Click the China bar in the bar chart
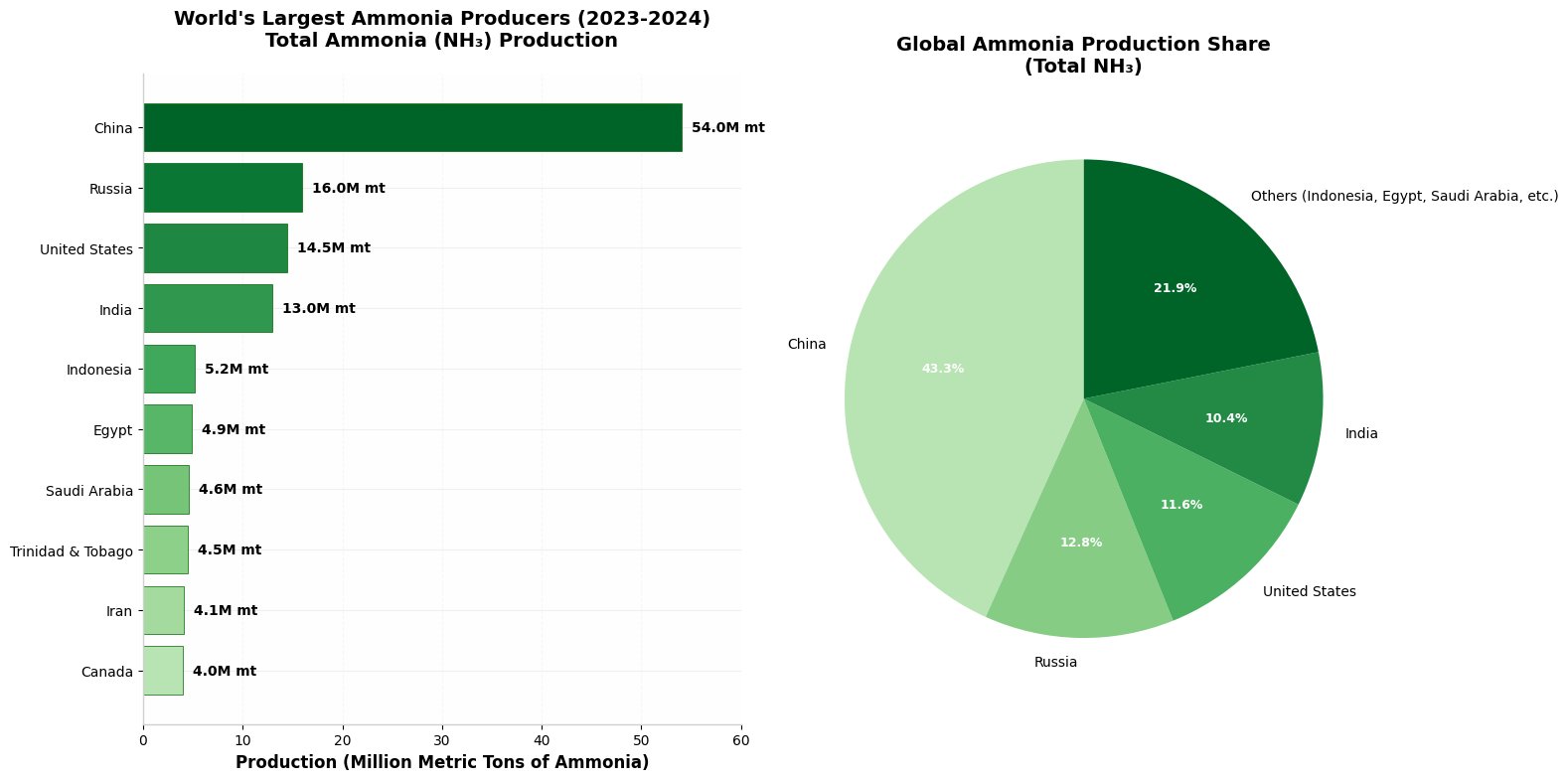 (x=412, y=127)
